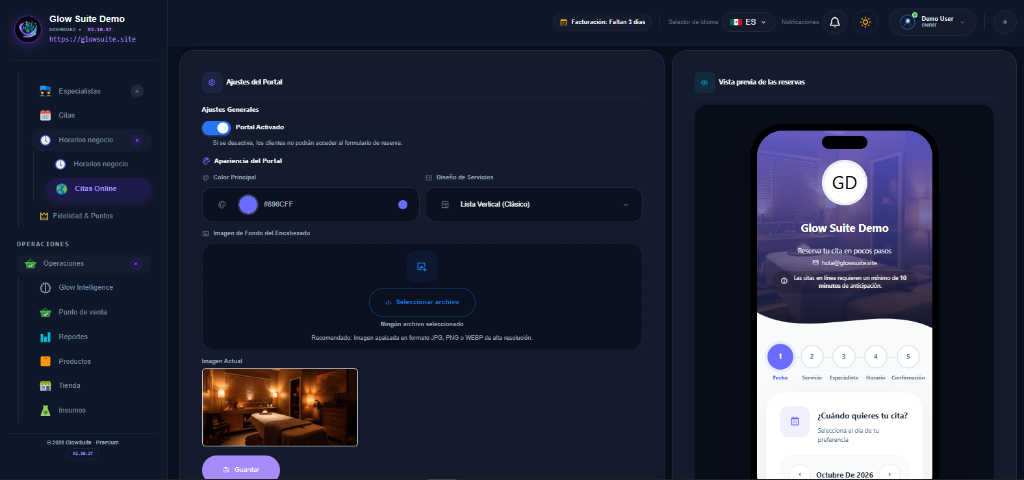Click the Citas Online globe icon
The height and width of the screenshot is (480, 1024).
tap(61, 189)
